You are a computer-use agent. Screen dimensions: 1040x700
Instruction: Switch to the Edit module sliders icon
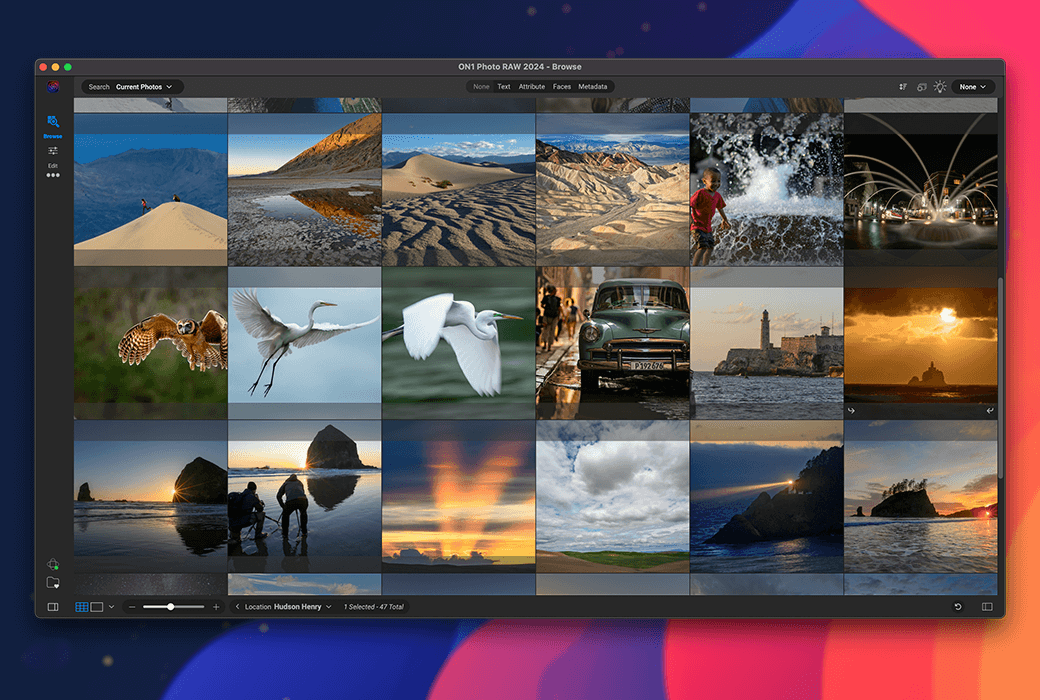53,151
